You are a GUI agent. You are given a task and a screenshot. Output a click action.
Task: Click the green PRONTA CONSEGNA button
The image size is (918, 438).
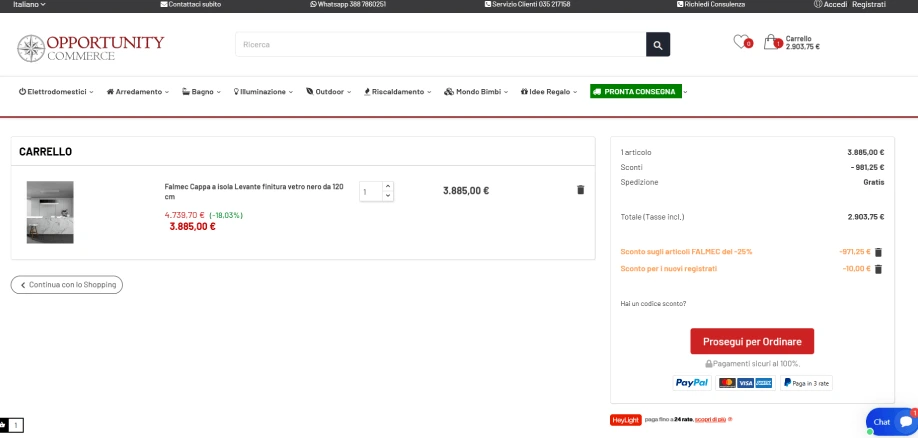click(636, 92)
